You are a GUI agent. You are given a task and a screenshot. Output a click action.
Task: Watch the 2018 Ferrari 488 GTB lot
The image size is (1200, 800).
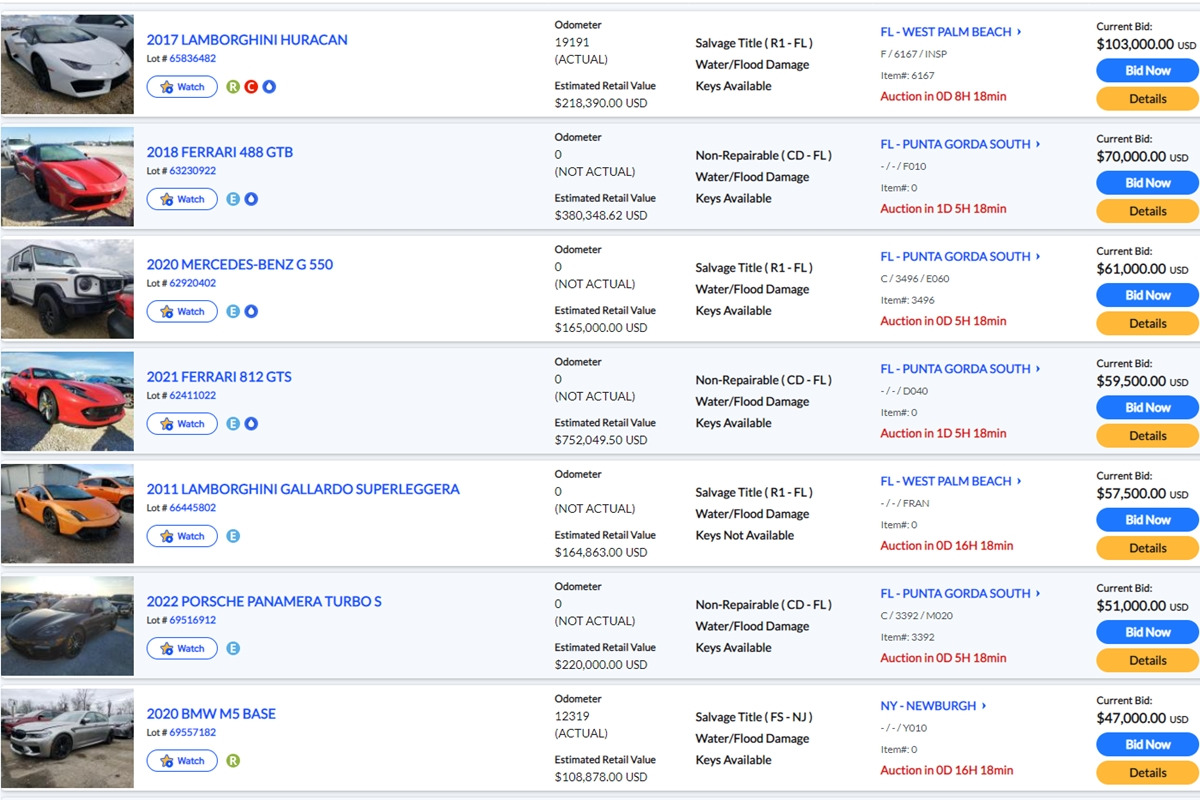182,199
